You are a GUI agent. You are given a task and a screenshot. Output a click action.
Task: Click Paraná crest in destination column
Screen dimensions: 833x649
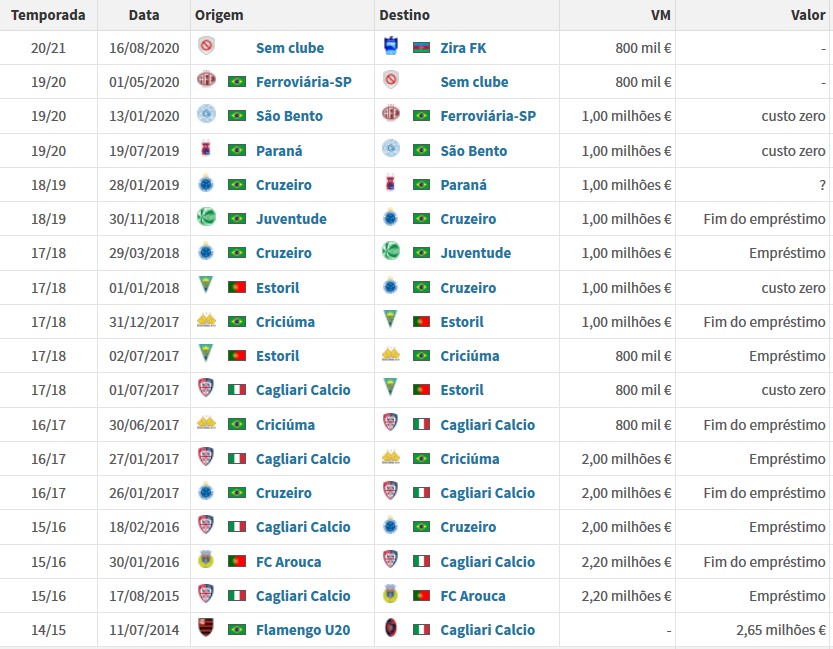tap(391, 184)
